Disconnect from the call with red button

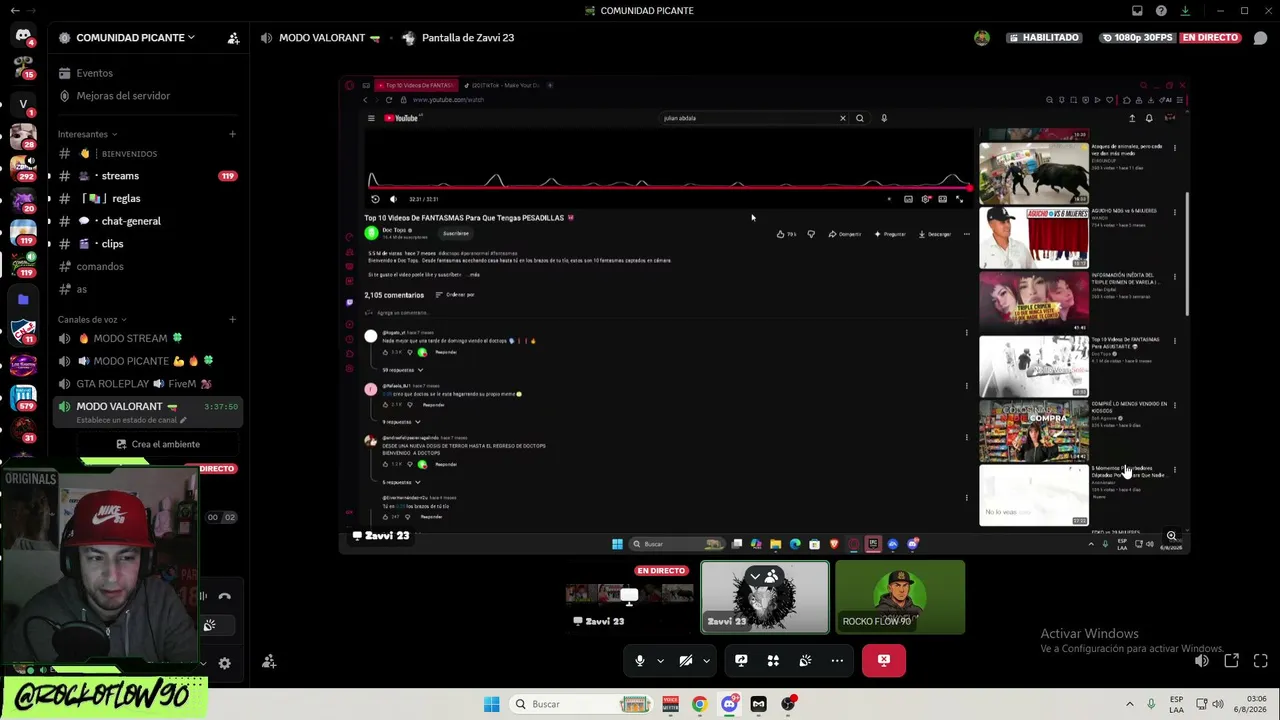(x=884, y=660)
